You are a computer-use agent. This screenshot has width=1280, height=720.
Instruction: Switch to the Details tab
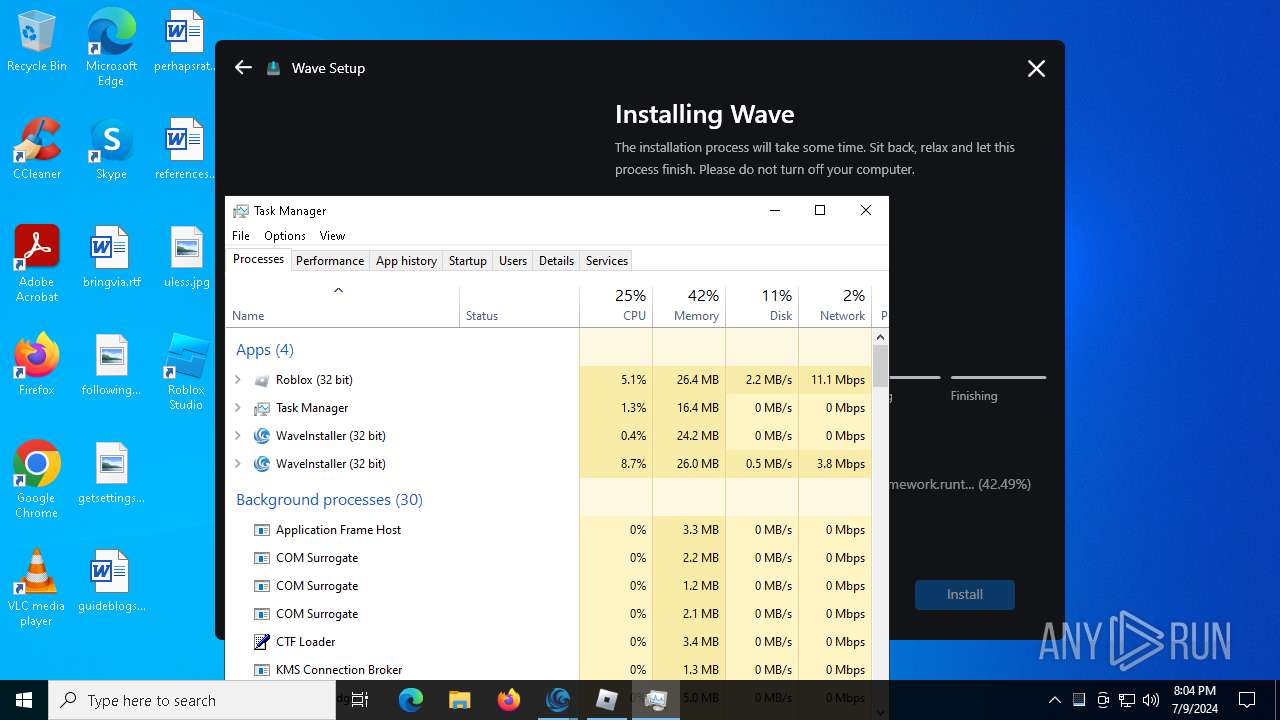click(556, 261)
